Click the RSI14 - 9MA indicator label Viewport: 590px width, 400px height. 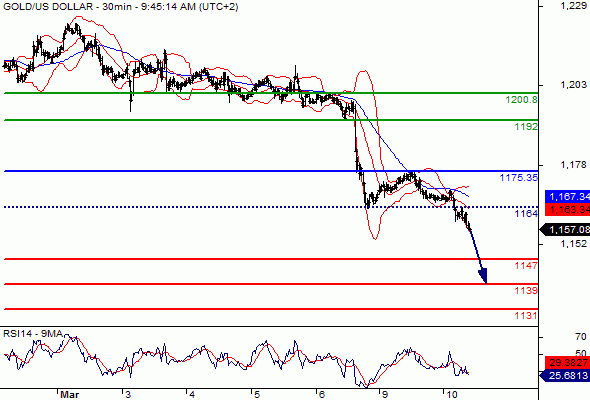[33, 334]
